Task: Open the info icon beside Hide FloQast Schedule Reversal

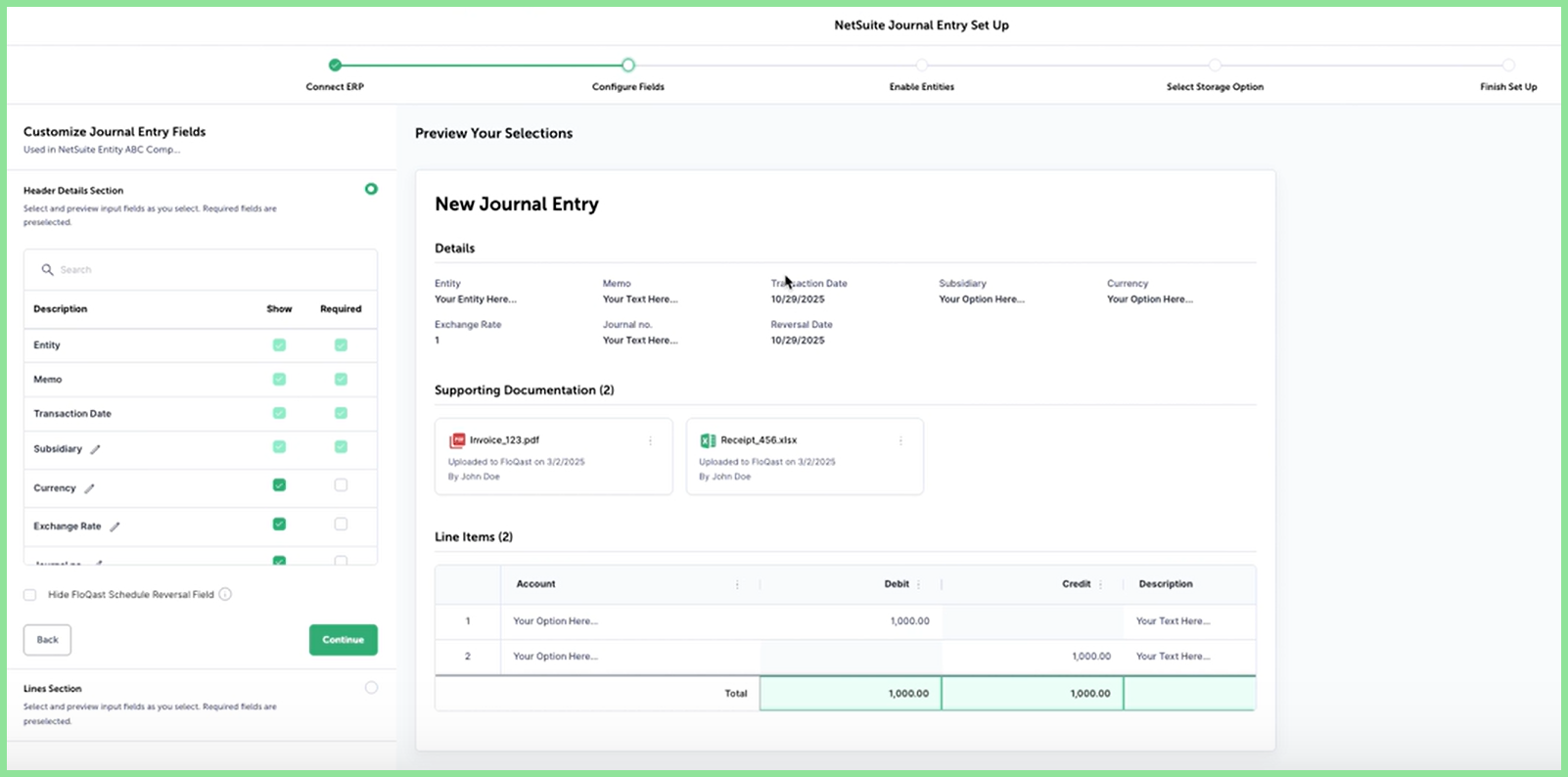Action: [x=225, y=594]
